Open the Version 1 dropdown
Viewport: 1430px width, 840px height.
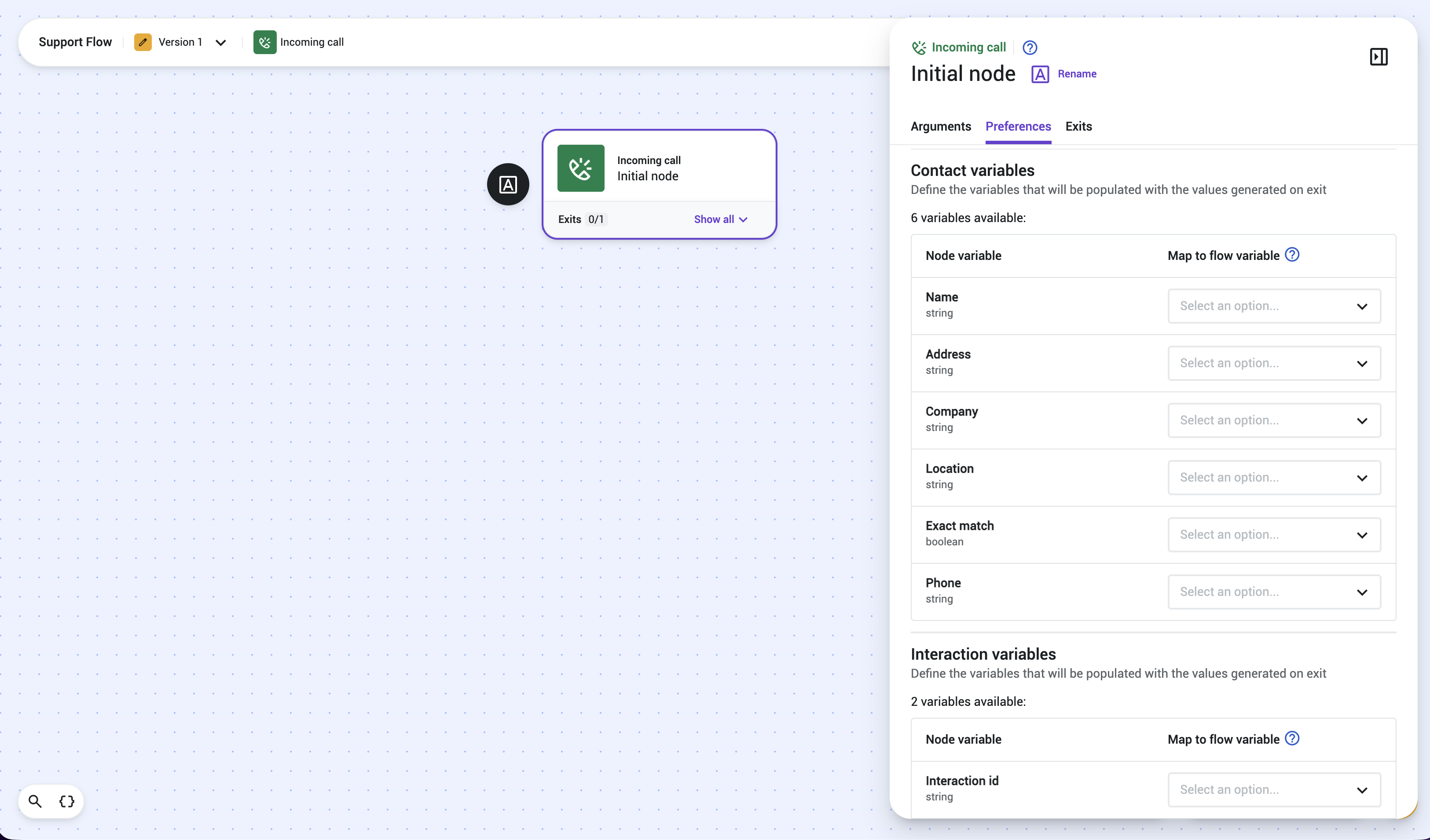[220, 43]
